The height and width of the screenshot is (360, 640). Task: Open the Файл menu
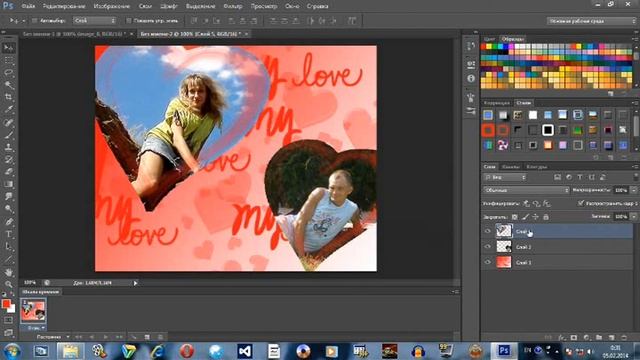click(x=28, y=6)
